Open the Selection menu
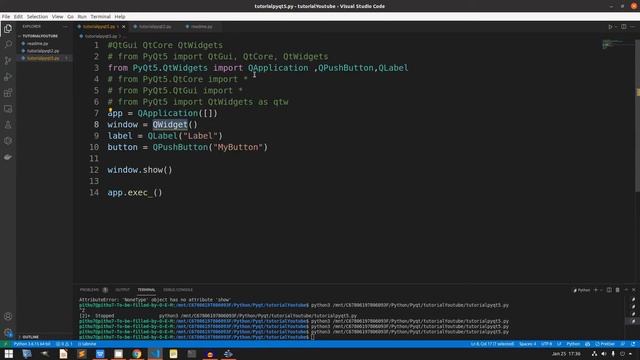640x360 pixels. point(37,17)
